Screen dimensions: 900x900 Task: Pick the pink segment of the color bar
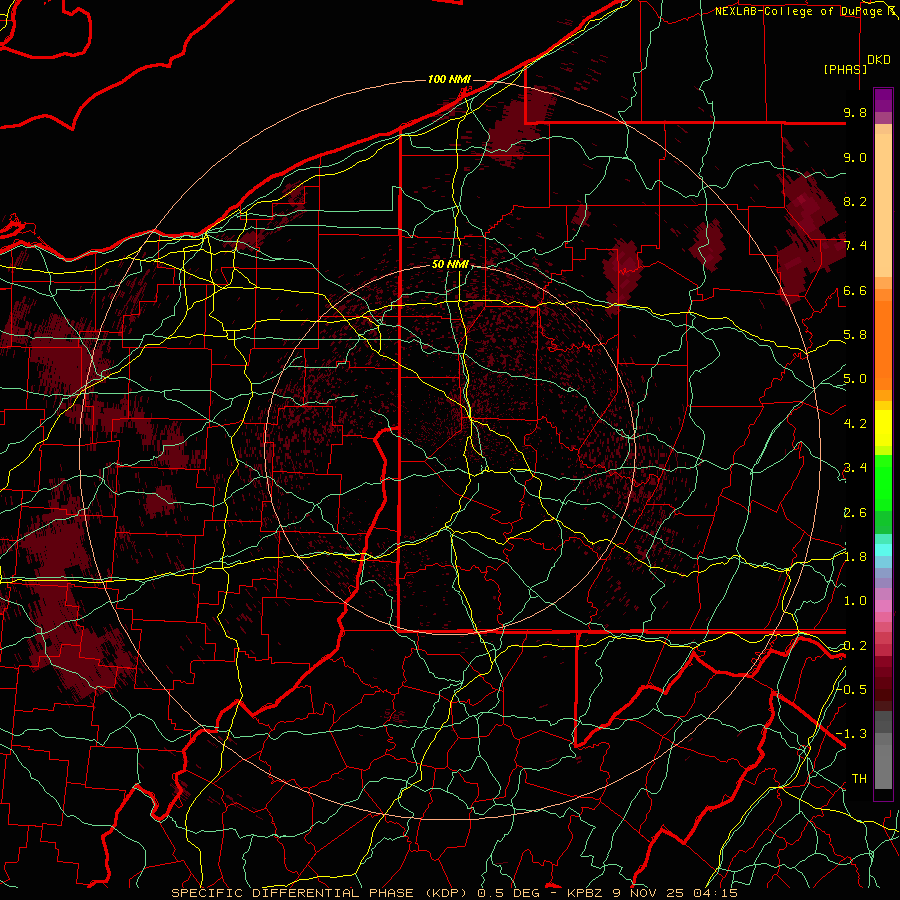click(883, 606)
